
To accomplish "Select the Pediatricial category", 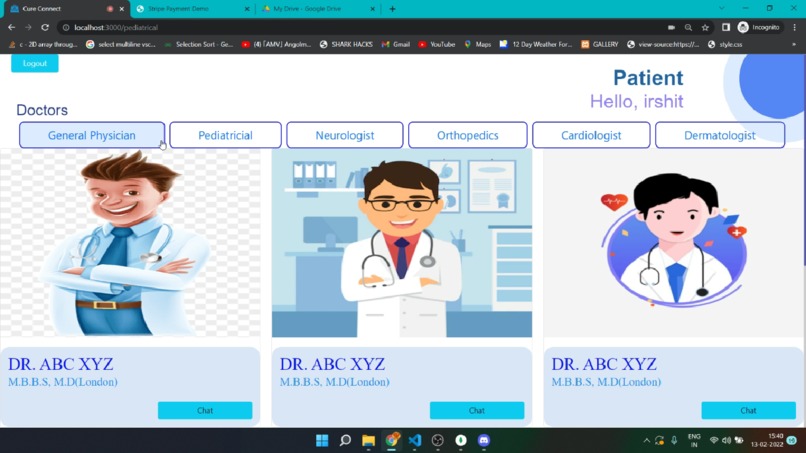I will click(x=225, y=135).
